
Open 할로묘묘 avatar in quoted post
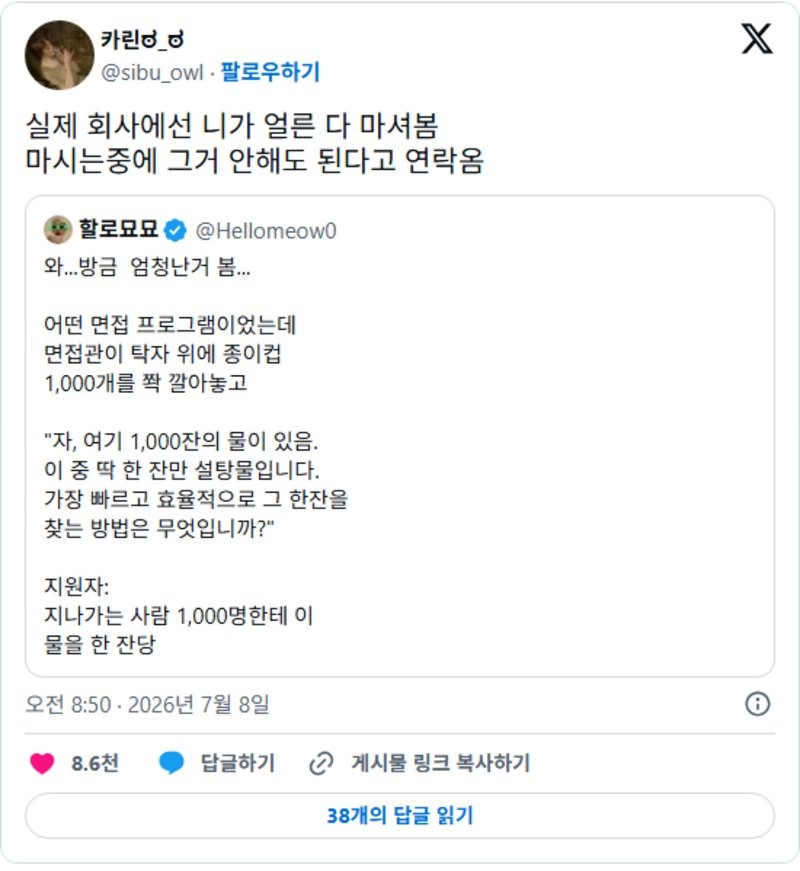(x=58, y=230)
